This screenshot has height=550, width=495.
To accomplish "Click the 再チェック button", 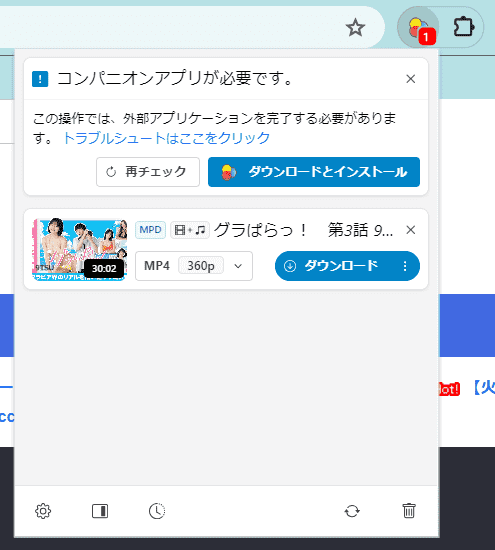I will point(148,172).
